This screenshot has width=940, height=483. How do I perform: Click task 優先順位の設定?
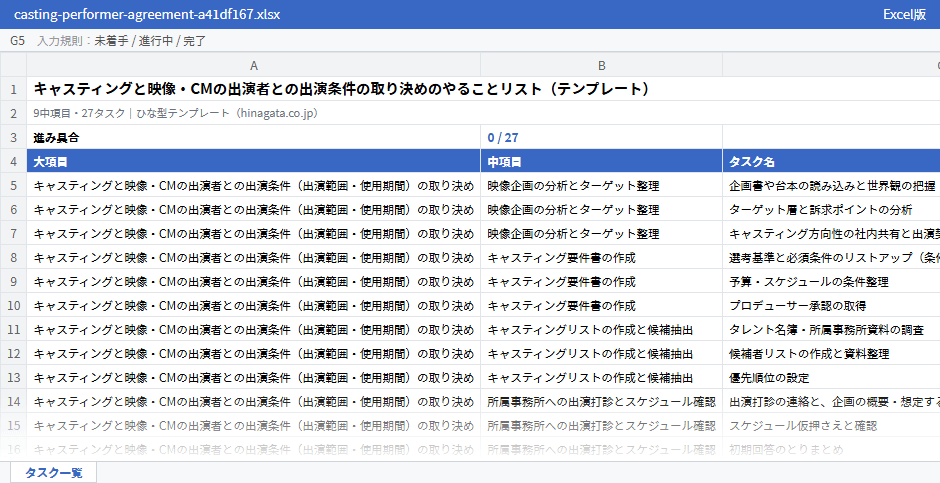769,378
